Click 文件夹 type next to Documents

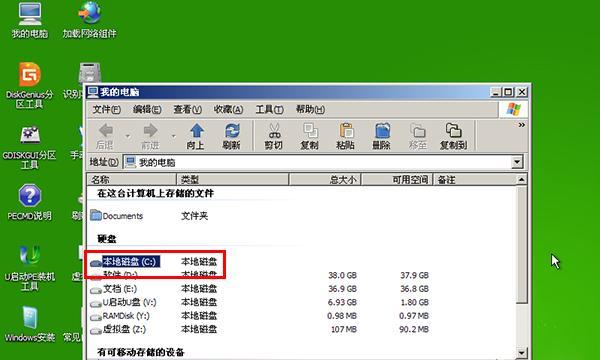pos(194,216)
